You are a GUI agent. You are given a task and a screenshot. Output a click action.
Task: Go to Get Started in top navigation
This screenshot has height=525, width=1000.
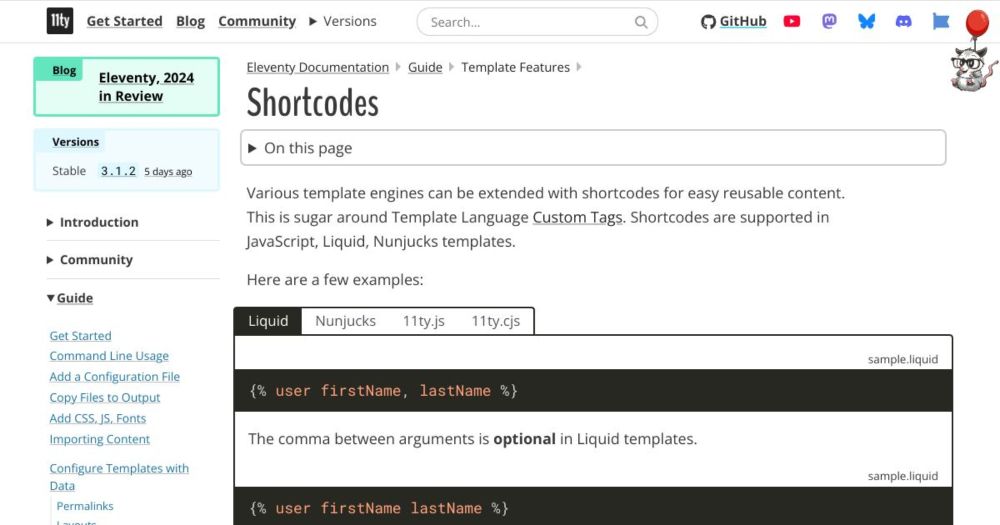124,21
